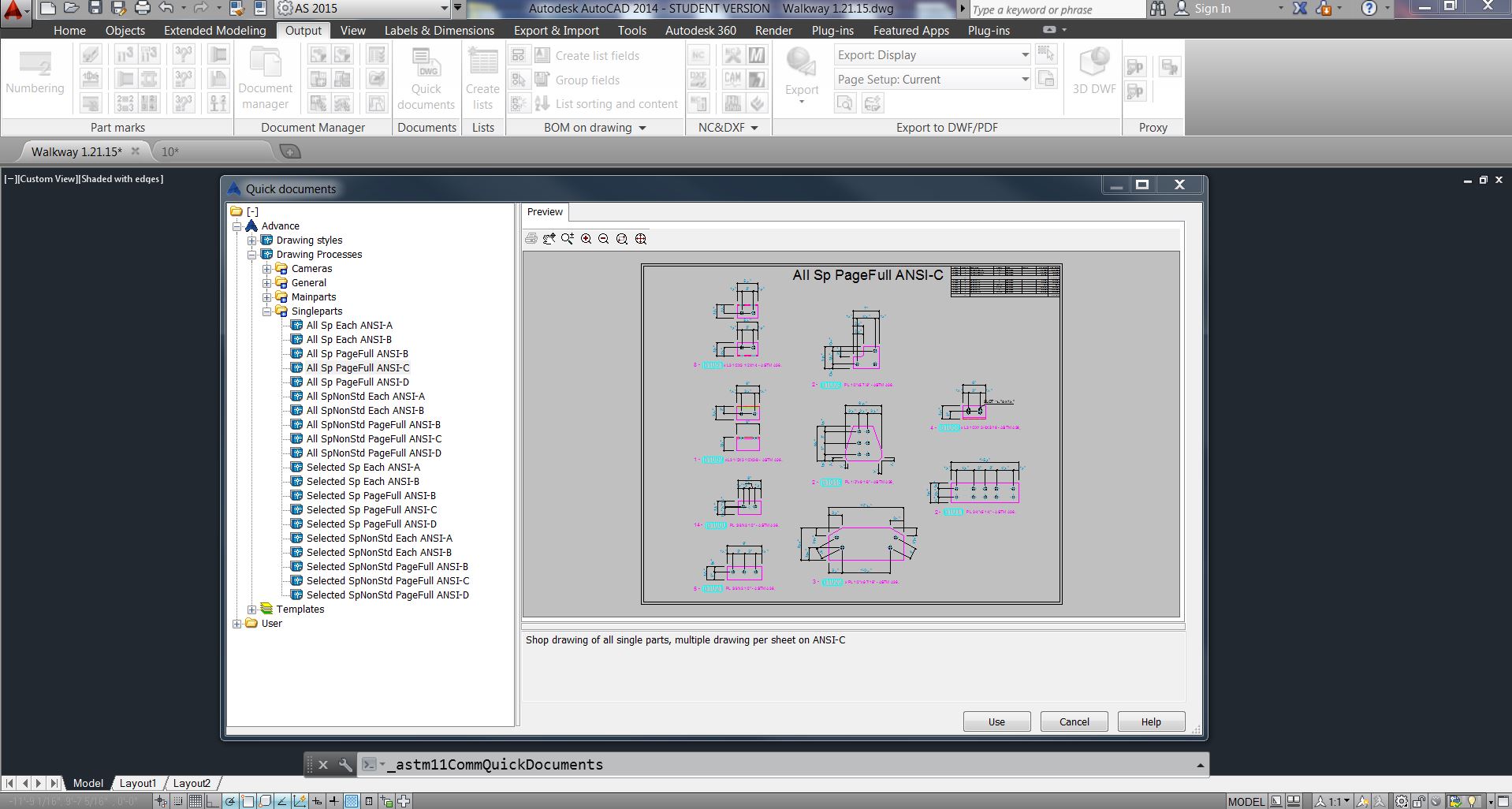Click the Create list fields icon
This screenshot has height=809, width=1512.
click(x=542, y=55)
